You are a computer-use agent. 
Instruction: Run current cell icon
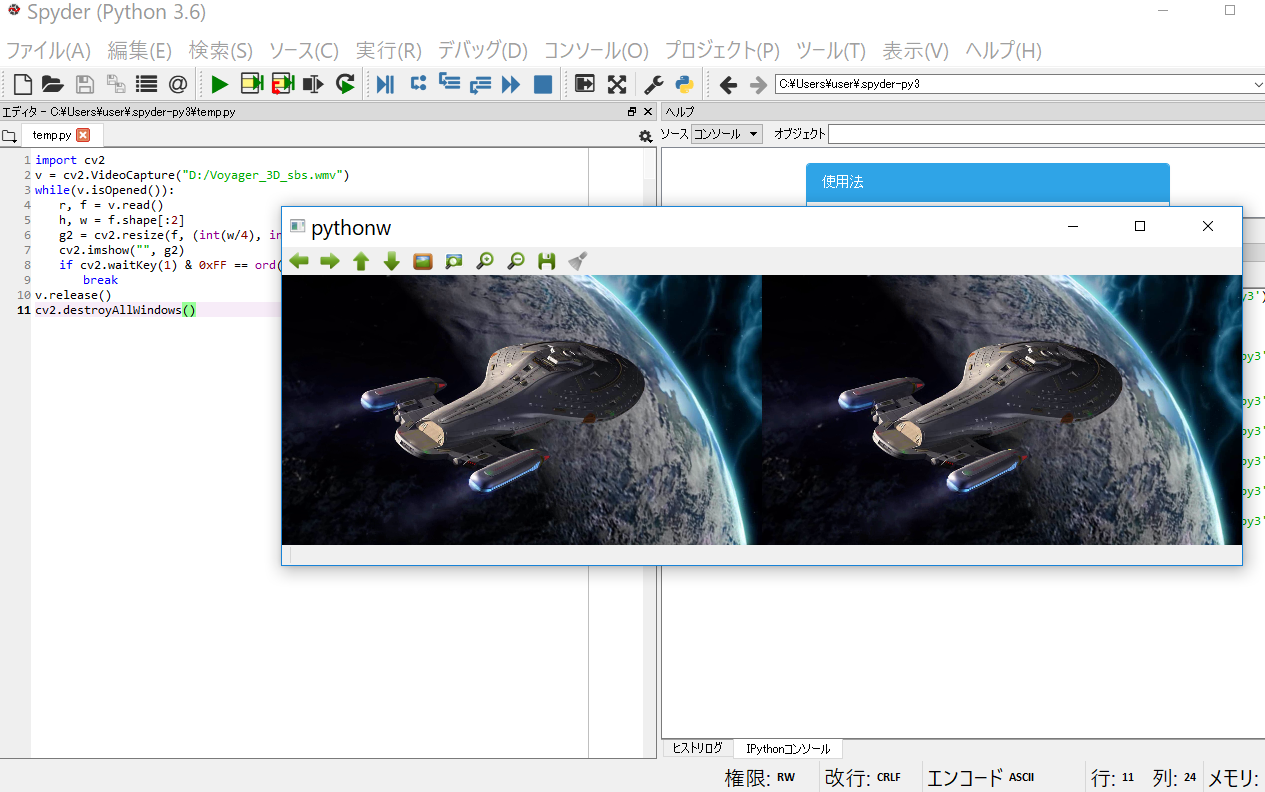point(251,85)
